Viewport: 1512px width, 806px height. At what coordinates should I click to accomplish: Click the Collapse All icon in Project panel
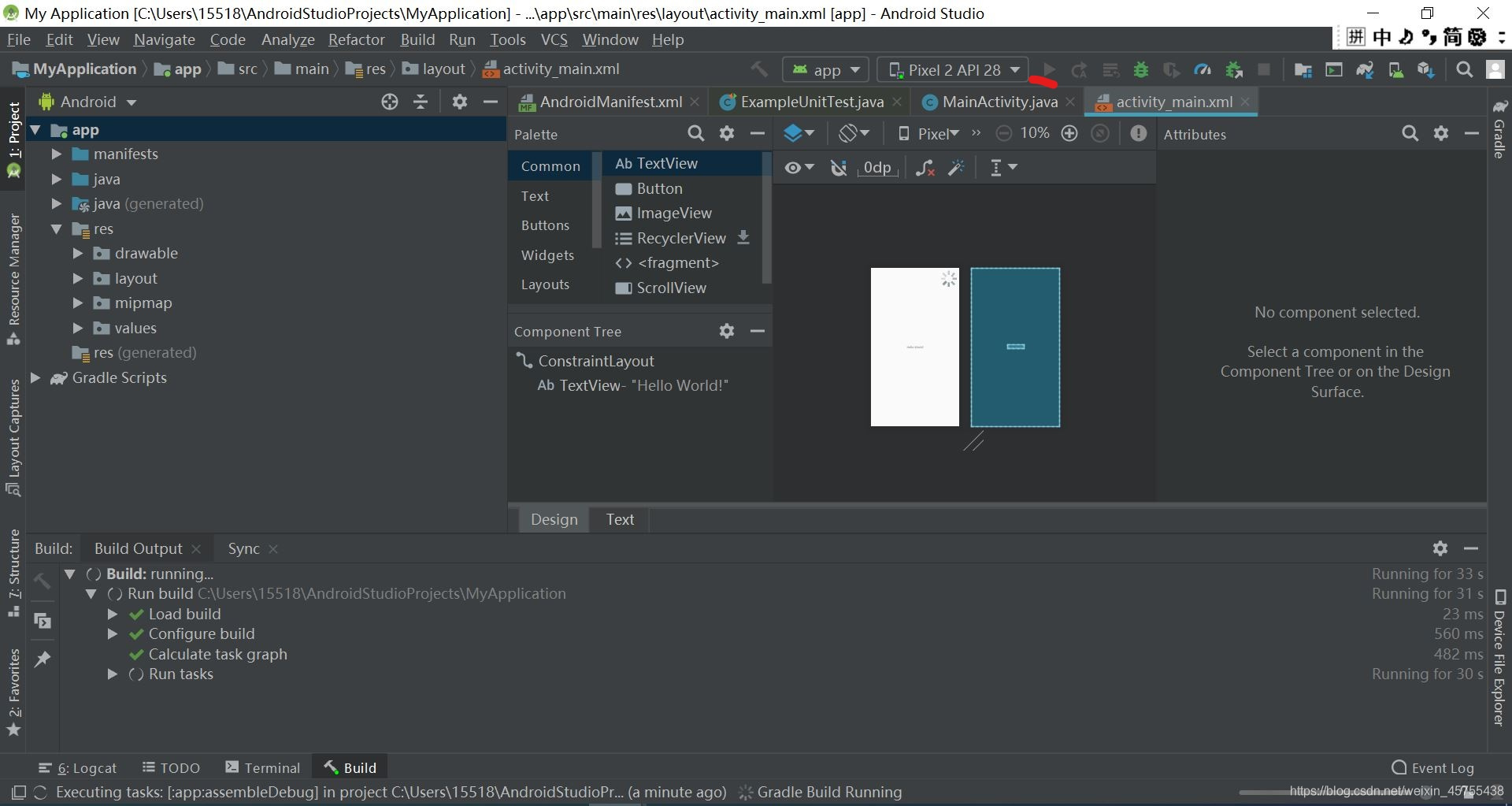click(x=421, y=102)
